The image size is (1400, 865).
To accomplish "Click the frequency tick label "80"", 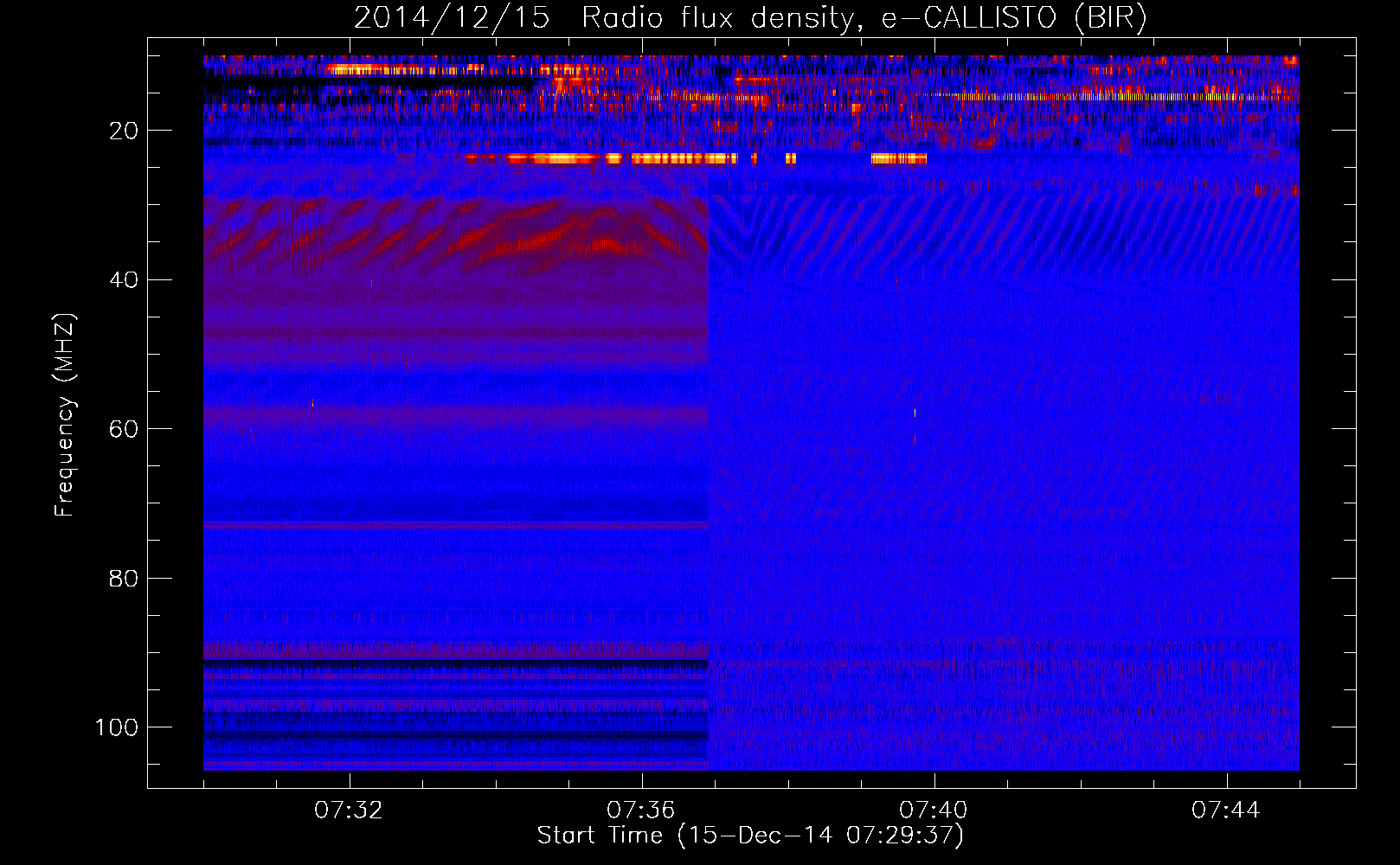I will click(x=124, y=578).
